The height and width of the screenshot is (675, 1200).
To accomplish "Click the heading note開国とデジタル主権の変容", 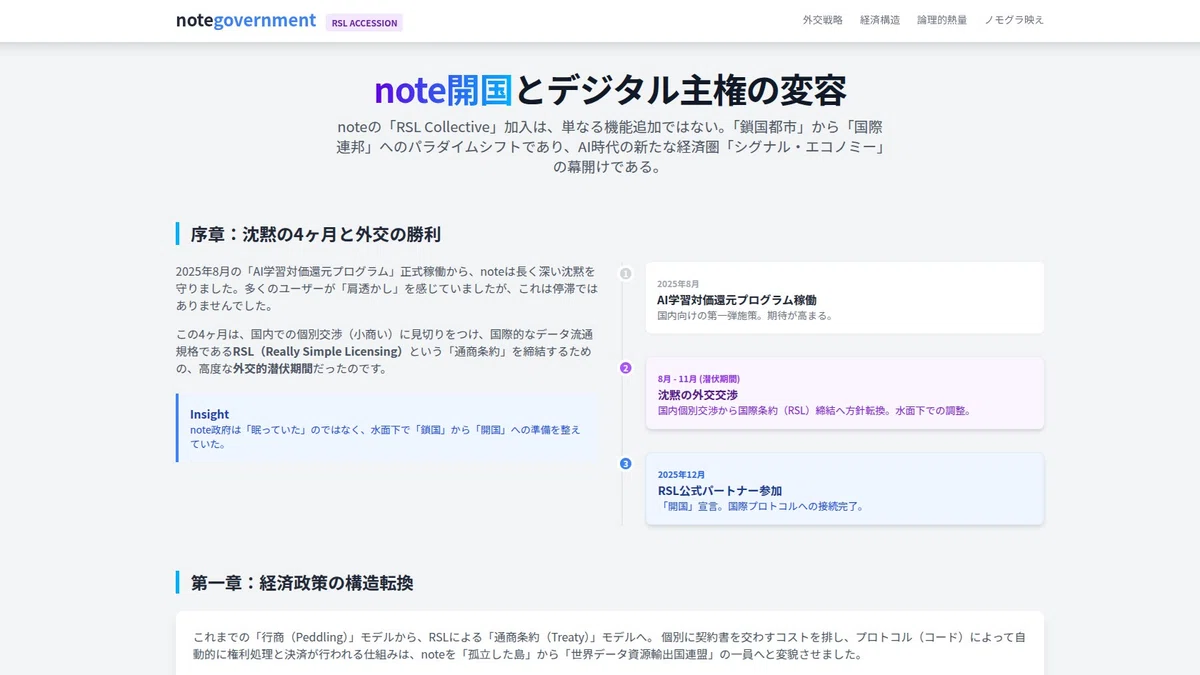I will click(x=610, y=90).
